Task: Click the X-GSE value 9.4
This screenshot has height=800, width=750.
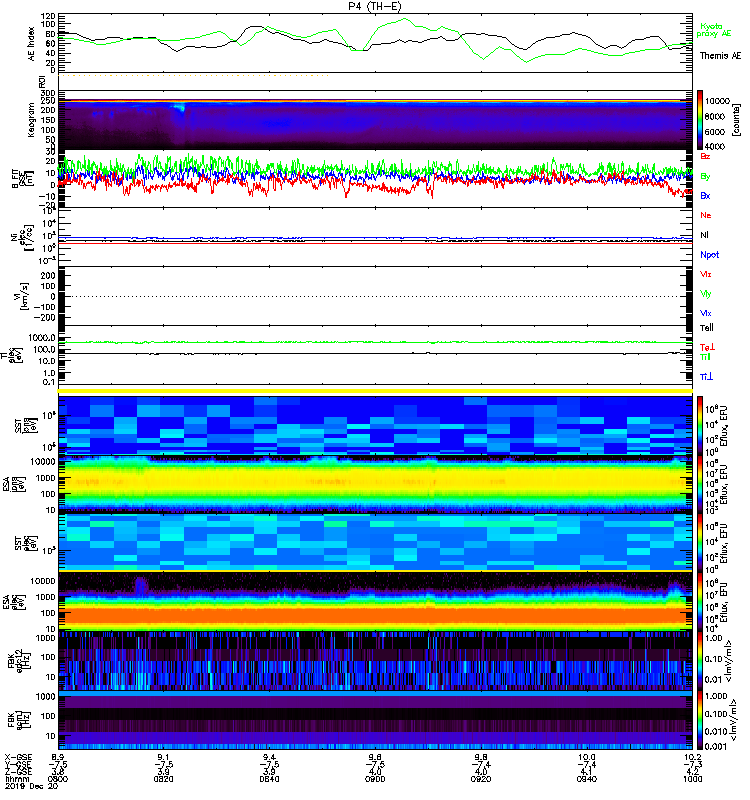Action: [x=269, y=758]
